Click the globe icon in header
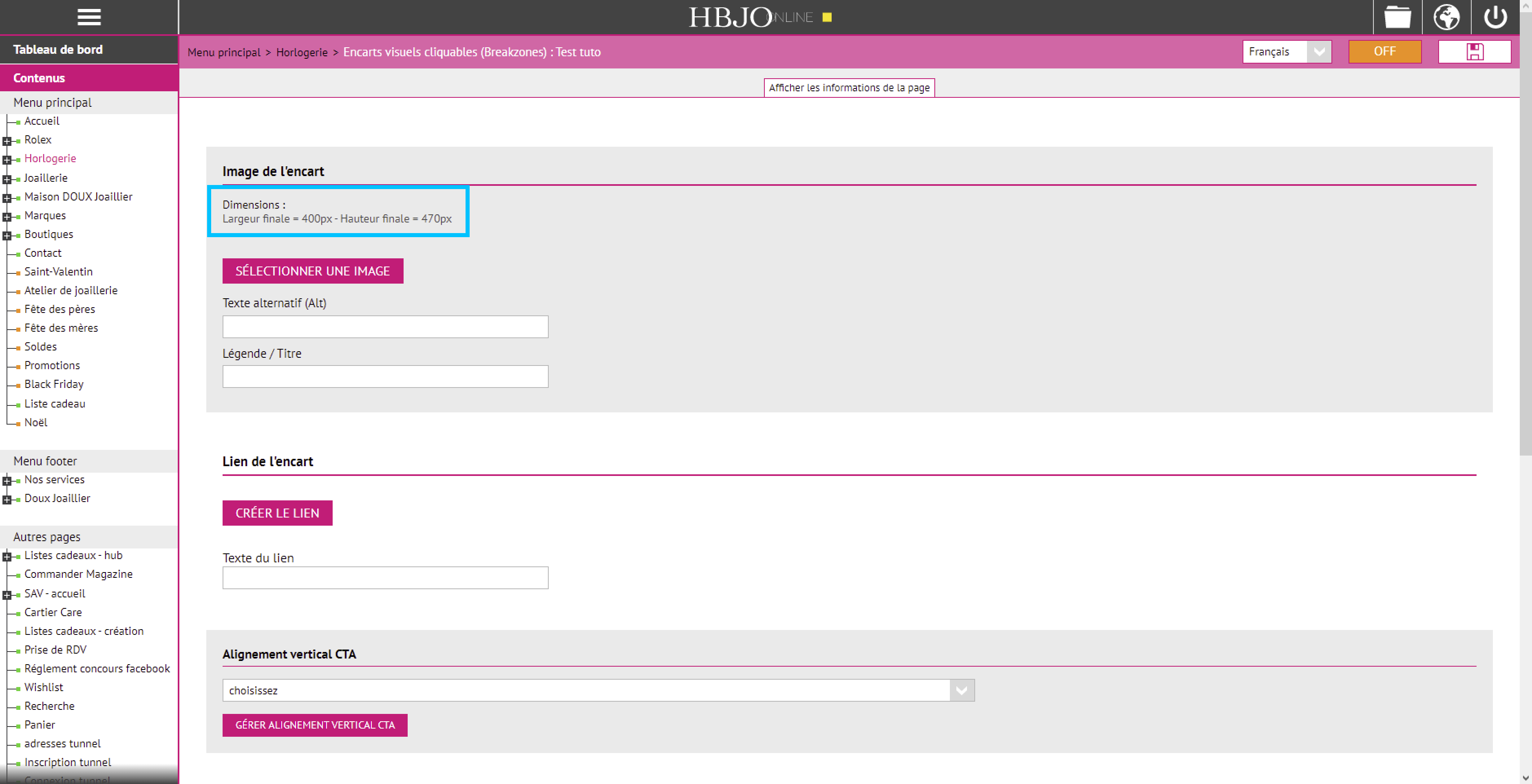Image resolution: width=1532 pixels, height=784 pixels. pos(1446,17)
